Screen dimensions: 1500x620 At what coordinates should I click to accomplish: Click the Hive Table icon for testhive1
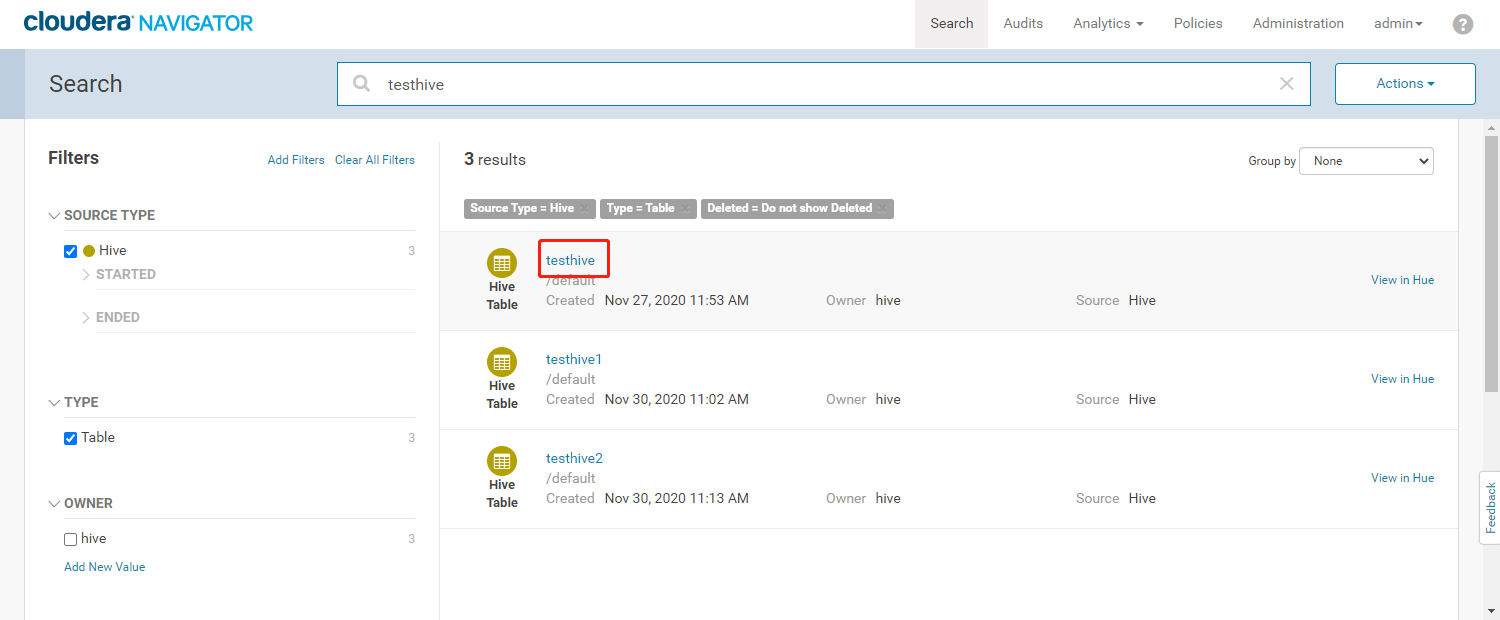[x=502, y=362]
